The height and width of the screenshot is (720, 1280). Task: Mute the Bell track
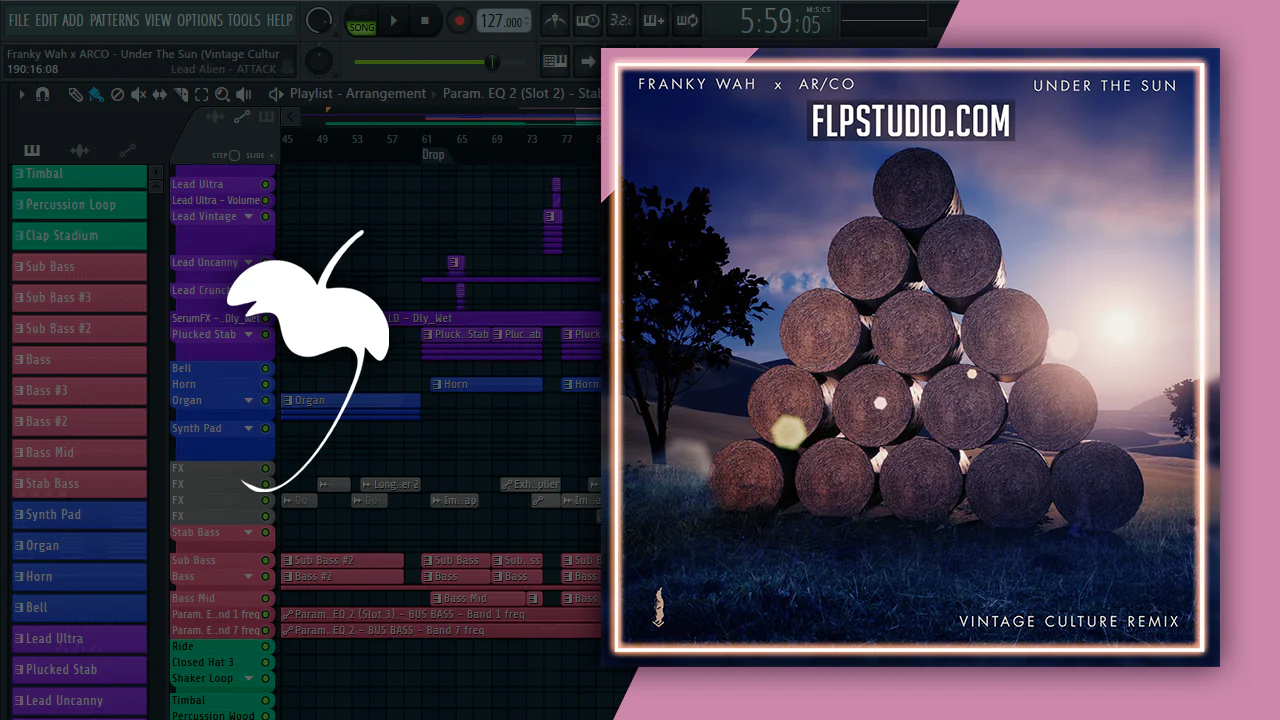coord(266,369)
